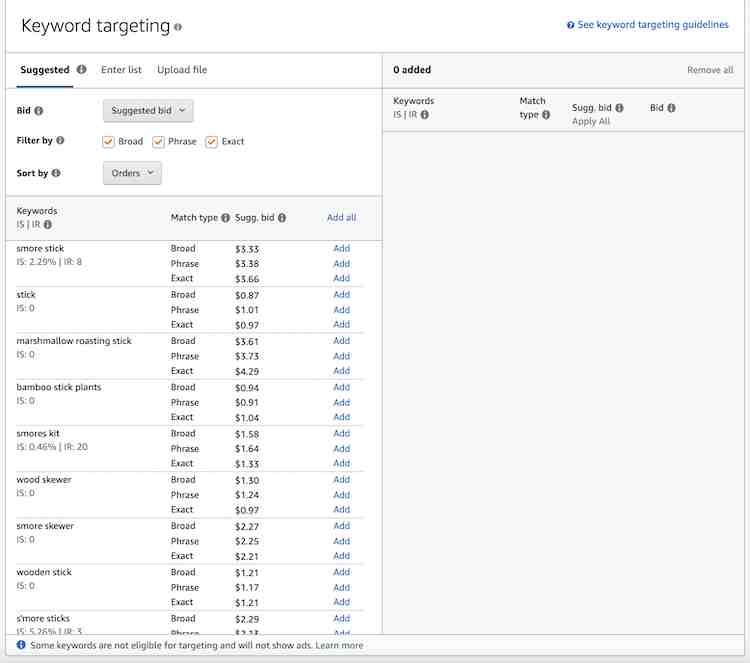Click the info icon beside Keyword targeting title
This screenshot has width=750, height=663.
point(178,27)
